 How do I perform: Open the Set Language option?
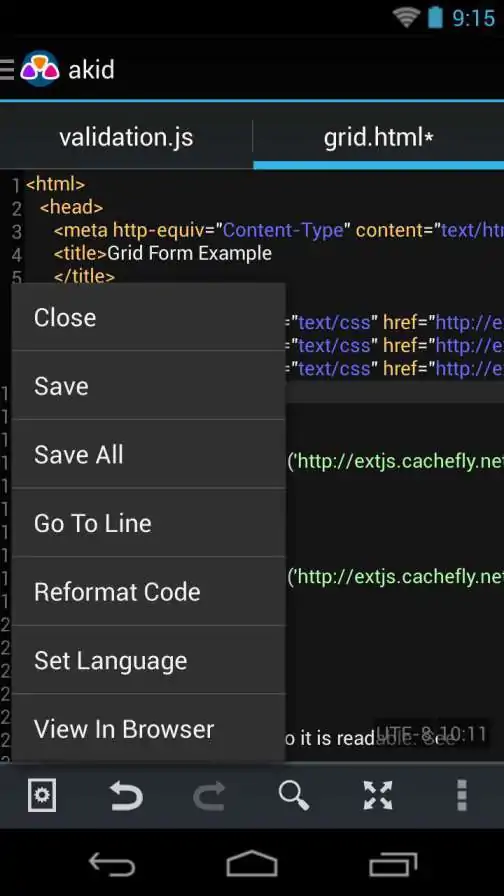[149, 660]
